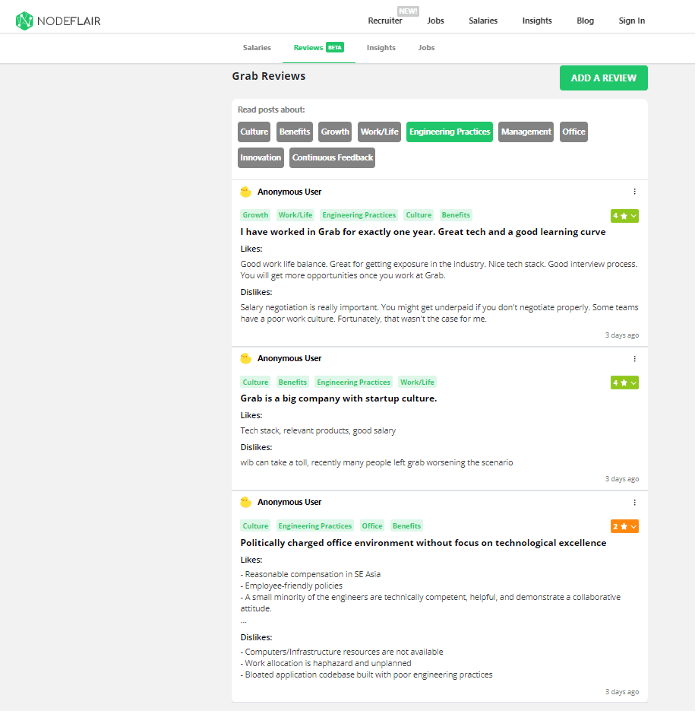Click Sign In
This screenshot has height=712, width=696.
coord(632,21)
